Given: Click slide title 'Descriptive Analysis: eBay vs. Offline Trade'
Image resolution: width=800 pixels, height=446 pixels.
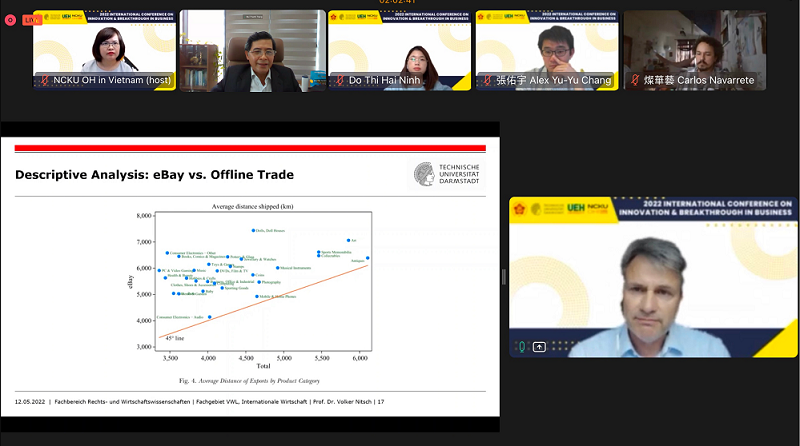Looking at the screenshot, I should click(155, 175).
